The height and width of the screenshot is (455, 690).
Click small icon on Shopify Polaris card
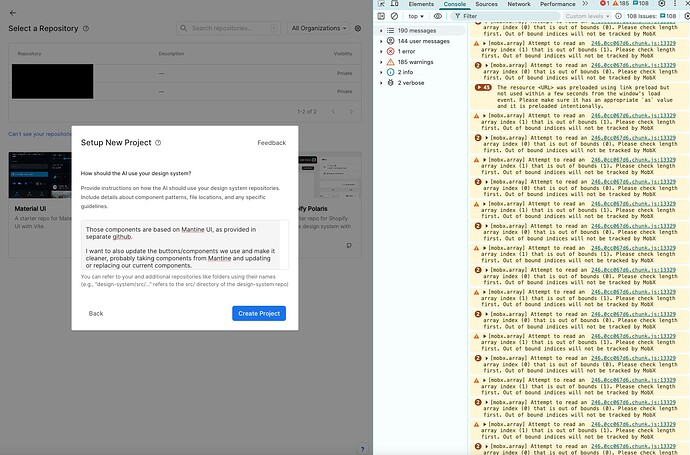click(x=349, y=245)
